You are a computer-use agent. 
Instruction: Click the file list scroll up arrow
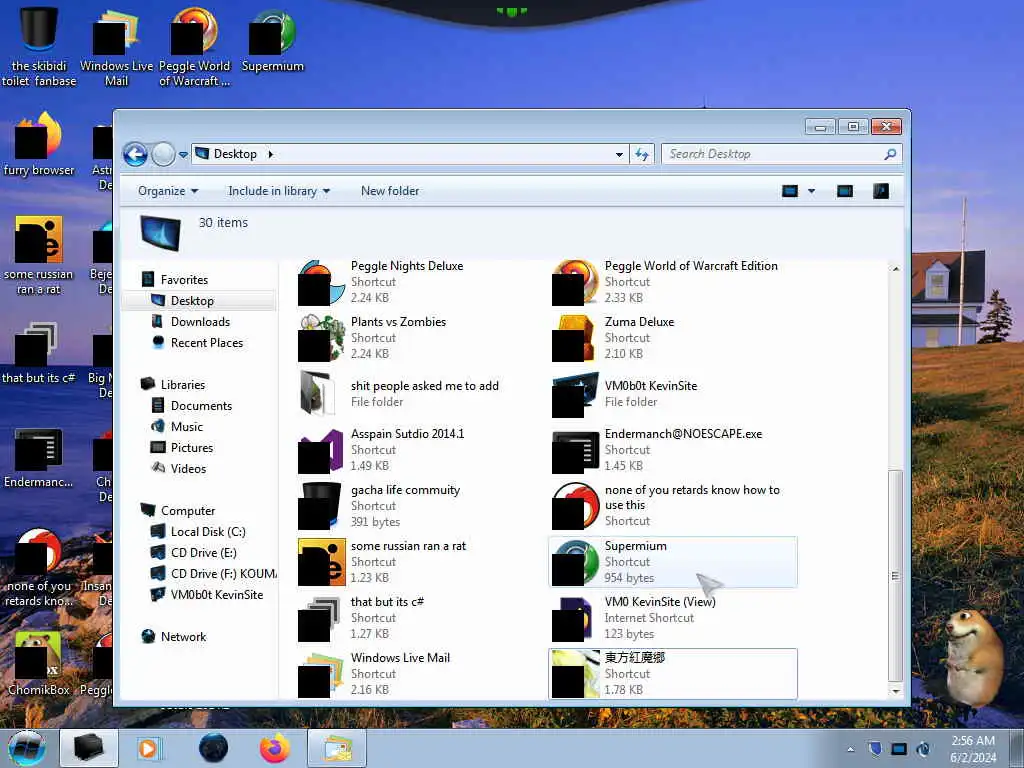tap(895, 268)
